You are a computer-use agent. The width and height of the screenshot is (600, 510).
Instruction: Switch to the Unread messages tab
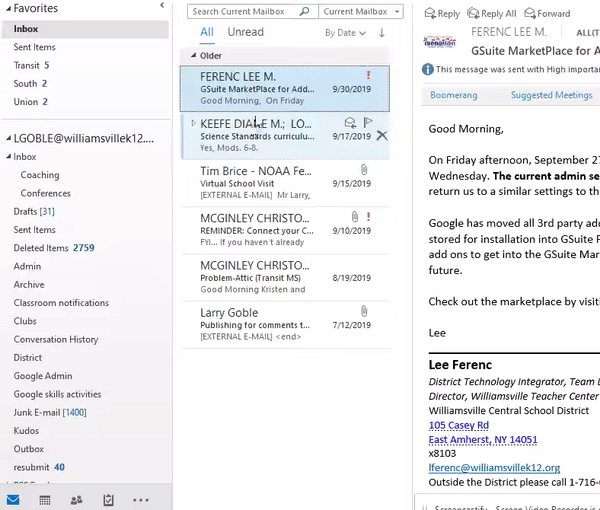coord(246,32)
